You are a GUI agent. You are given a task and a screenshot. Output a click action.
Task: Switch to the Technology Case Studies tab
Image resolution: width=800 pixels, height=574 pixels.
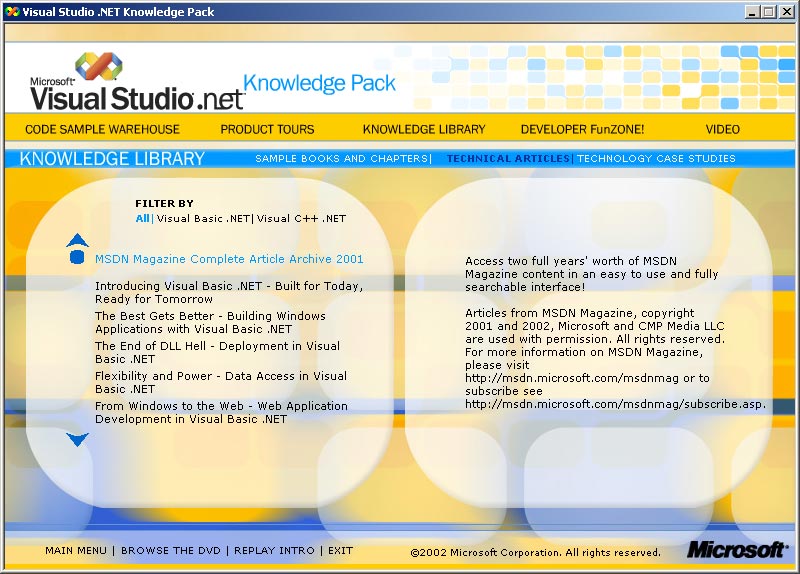click(x=656, y=159)
